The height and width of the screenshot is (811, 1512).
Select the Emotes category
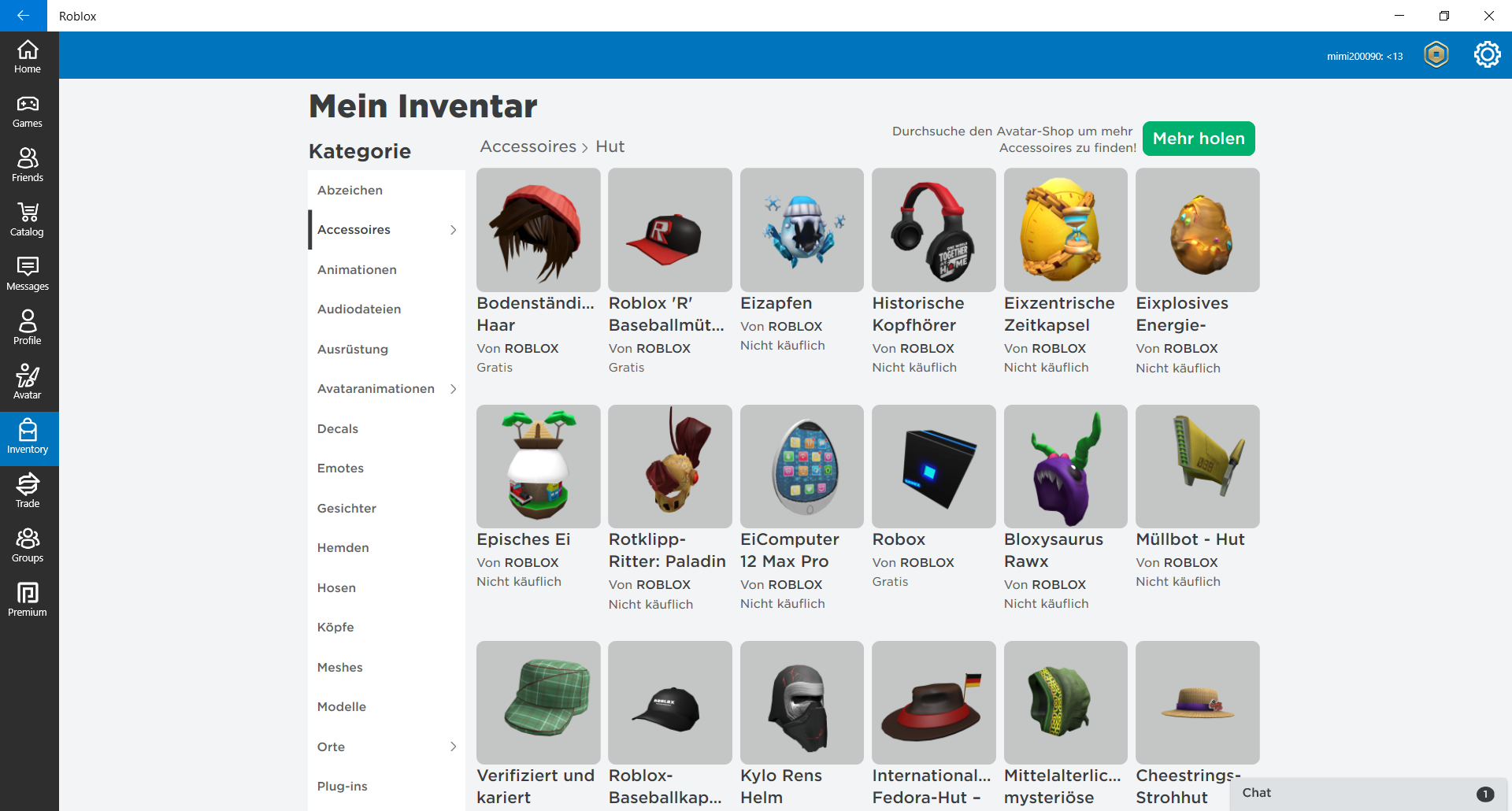pos(340,468)
